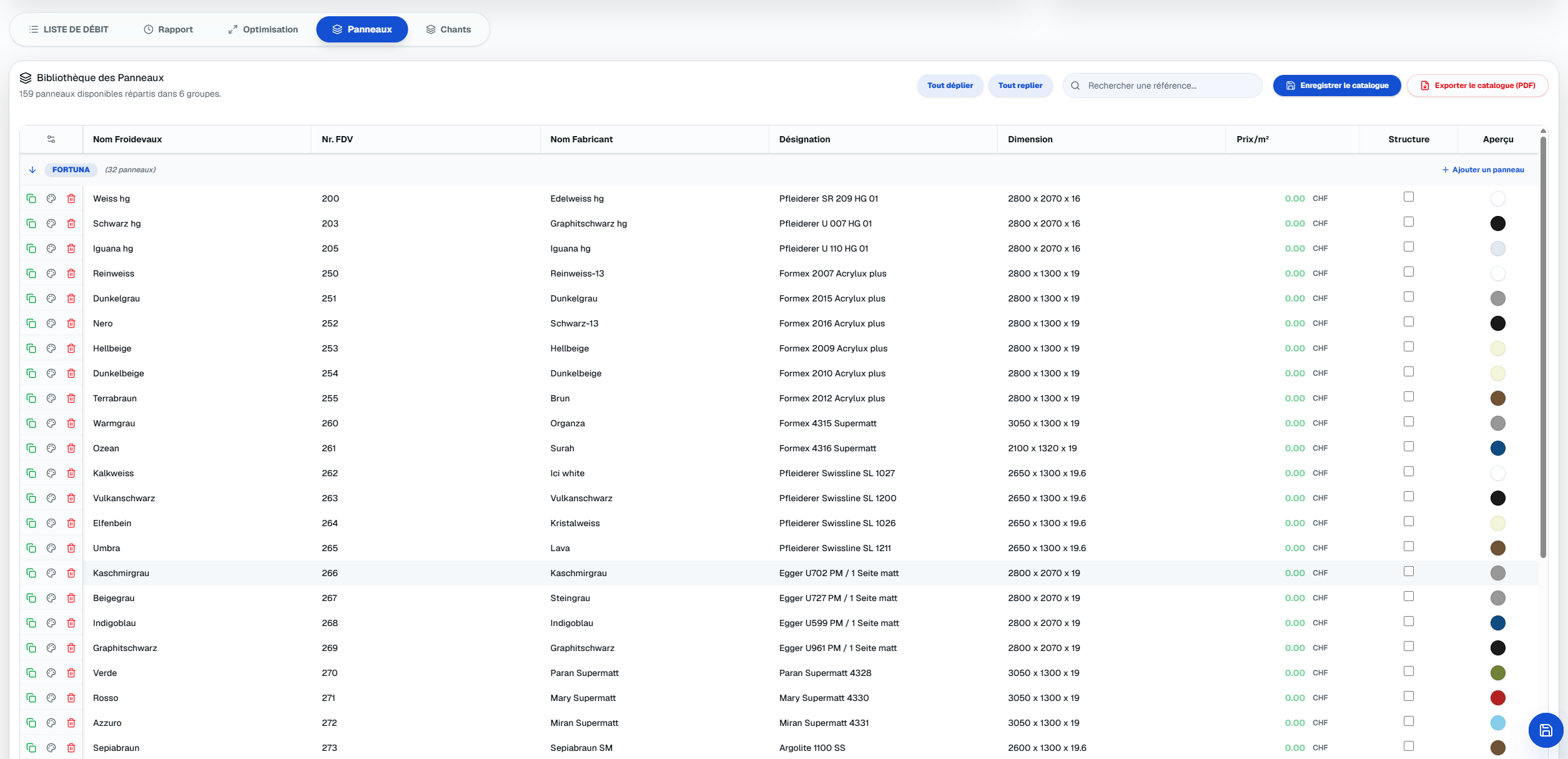
Task: Click the floating save button
Action: click(x=1546, y=730)
